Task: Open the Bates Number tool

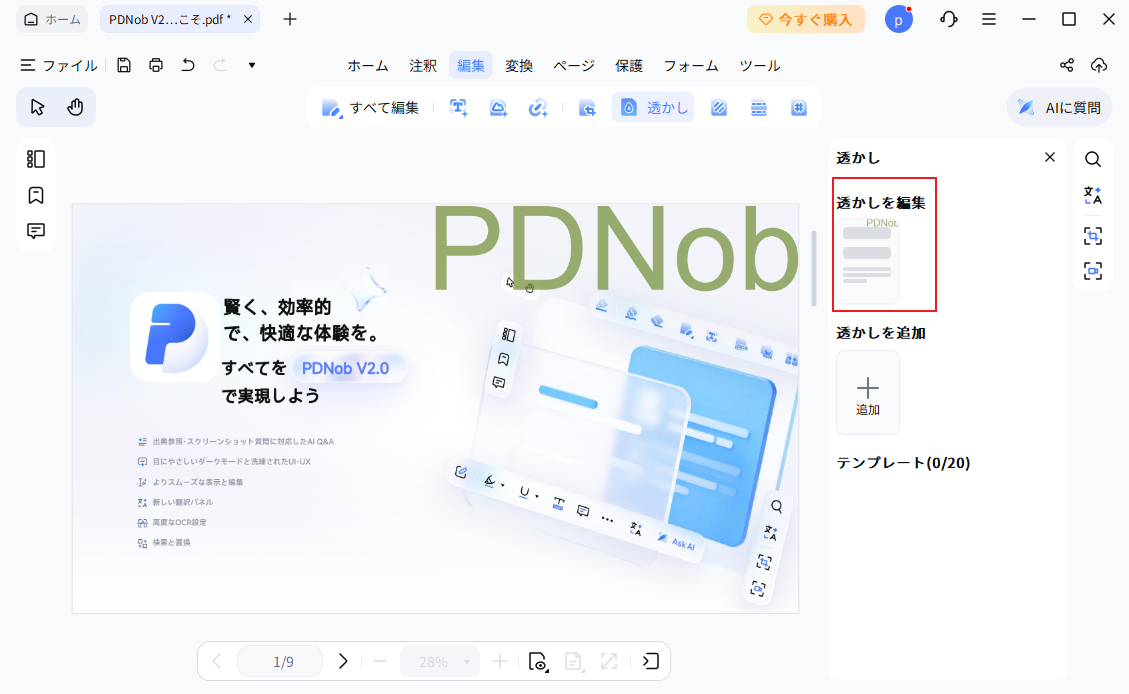Action: [x=798, y=107]
